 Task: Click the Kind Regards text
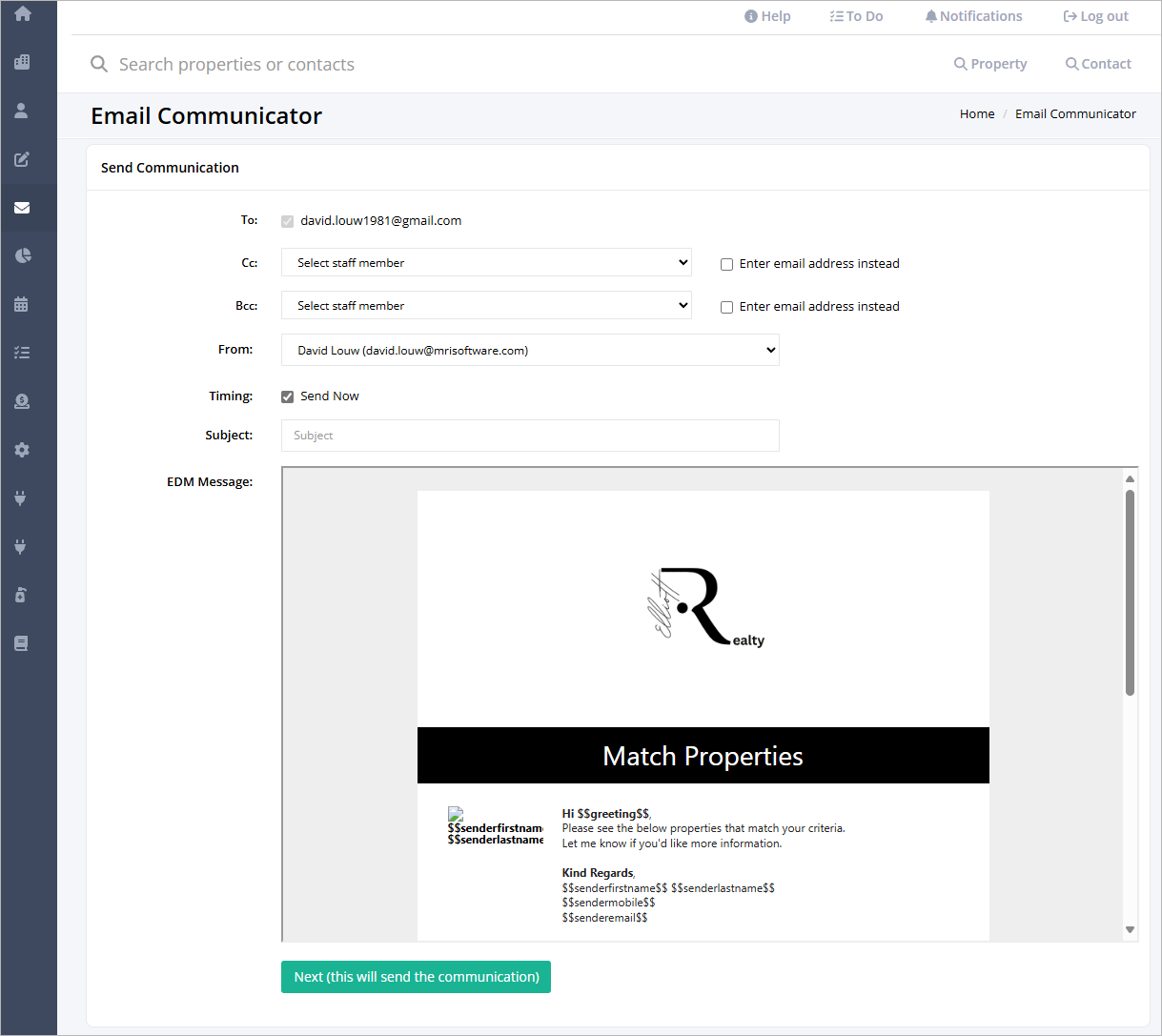pos(598,873)
